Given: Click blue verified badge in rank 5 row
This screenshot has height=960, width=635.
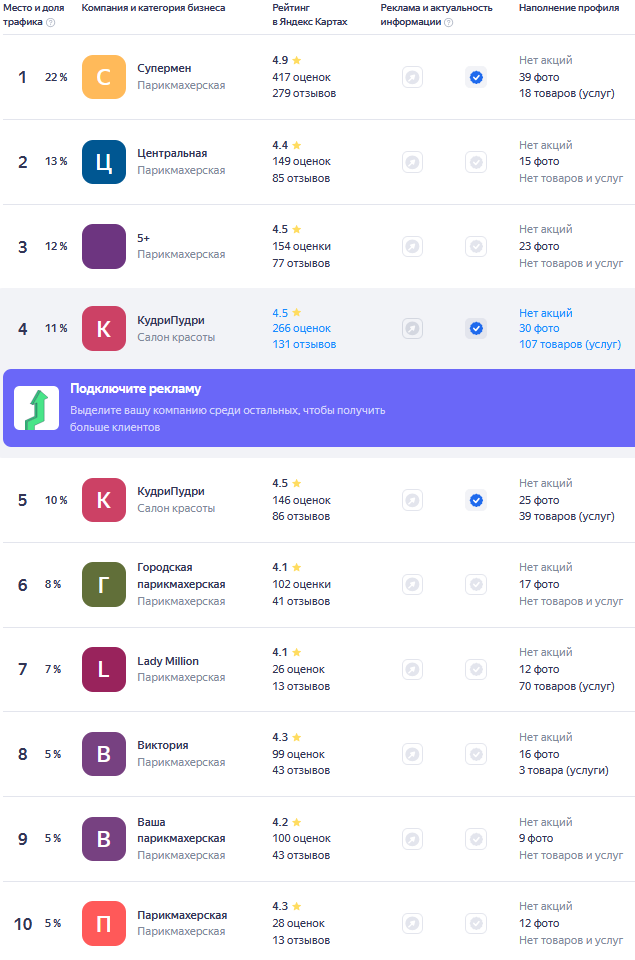Looking at the screenshot, I should [476, 500].
